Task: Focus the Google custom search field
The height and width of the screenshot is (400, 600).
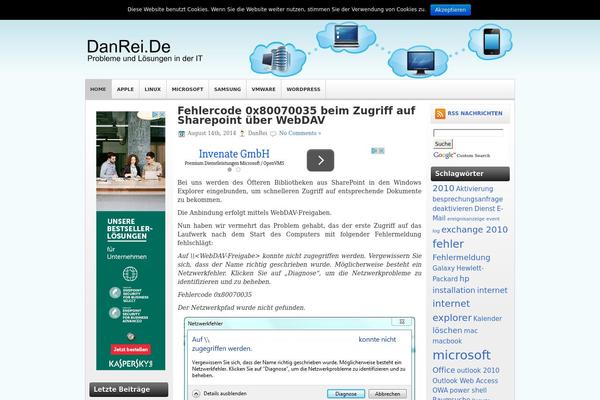Action: coord(468,133)
